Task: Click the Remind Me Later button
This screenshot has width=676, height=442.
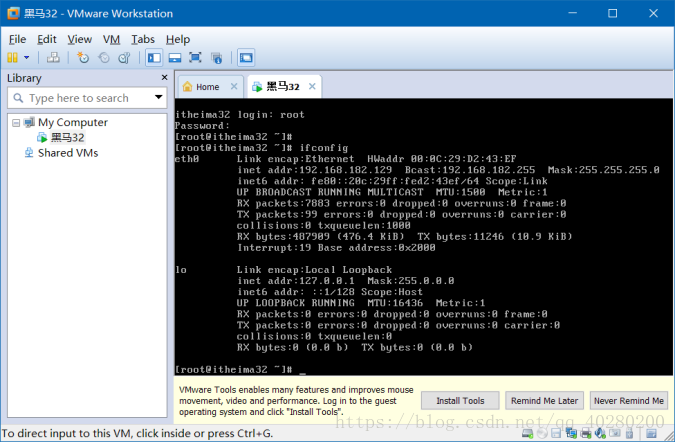Action: (545, 401)
